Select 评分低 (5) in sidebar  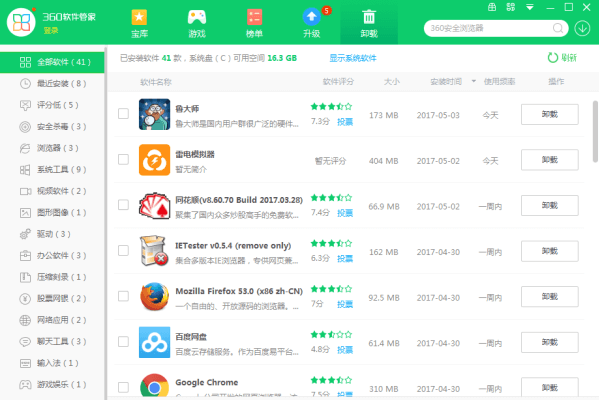click(x=52, y=105)
